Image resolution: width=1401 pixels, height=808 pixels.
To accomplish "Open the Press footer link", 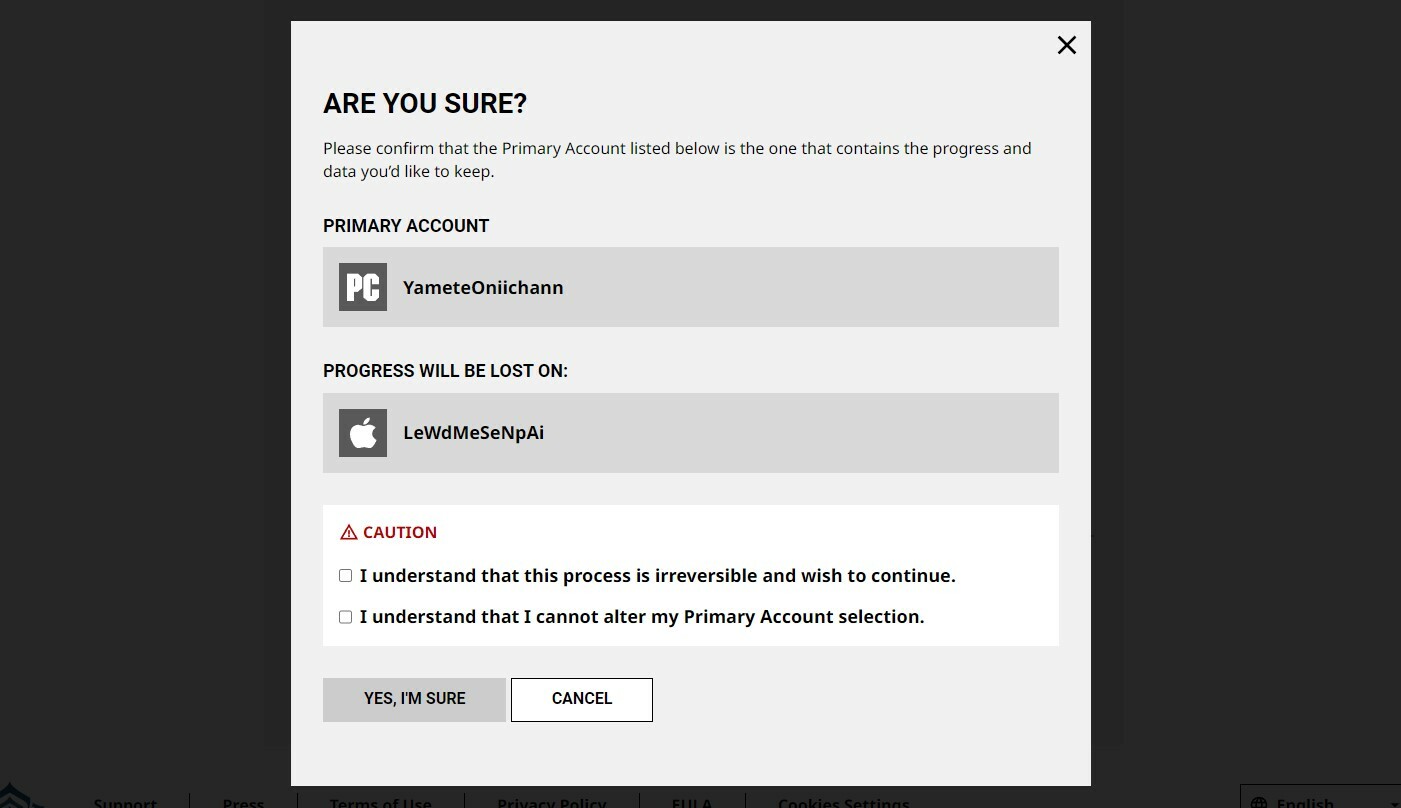I will [x=244, y=802].
